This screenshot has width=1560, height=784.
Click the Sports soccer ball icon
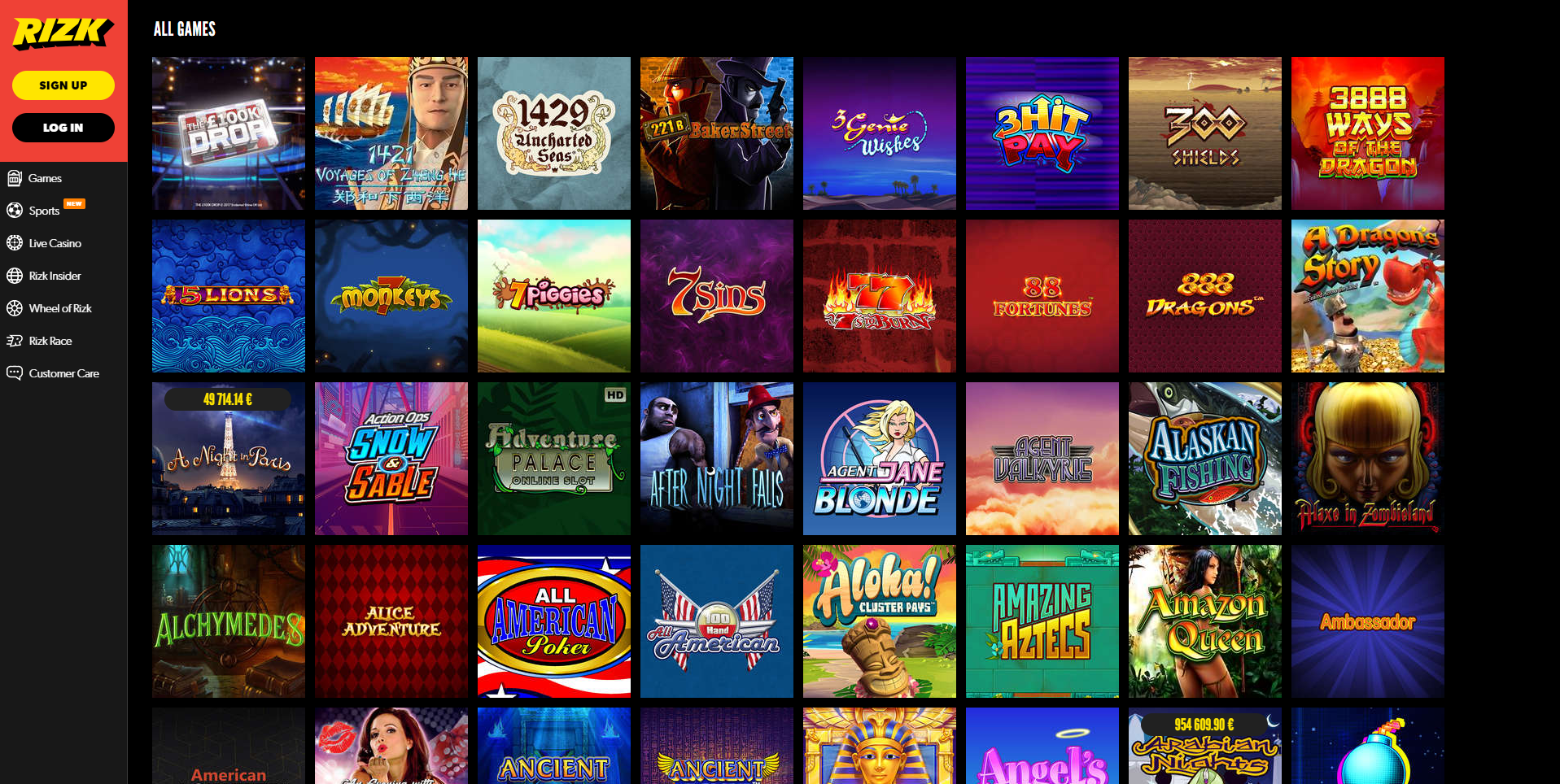tap(15, 211)
